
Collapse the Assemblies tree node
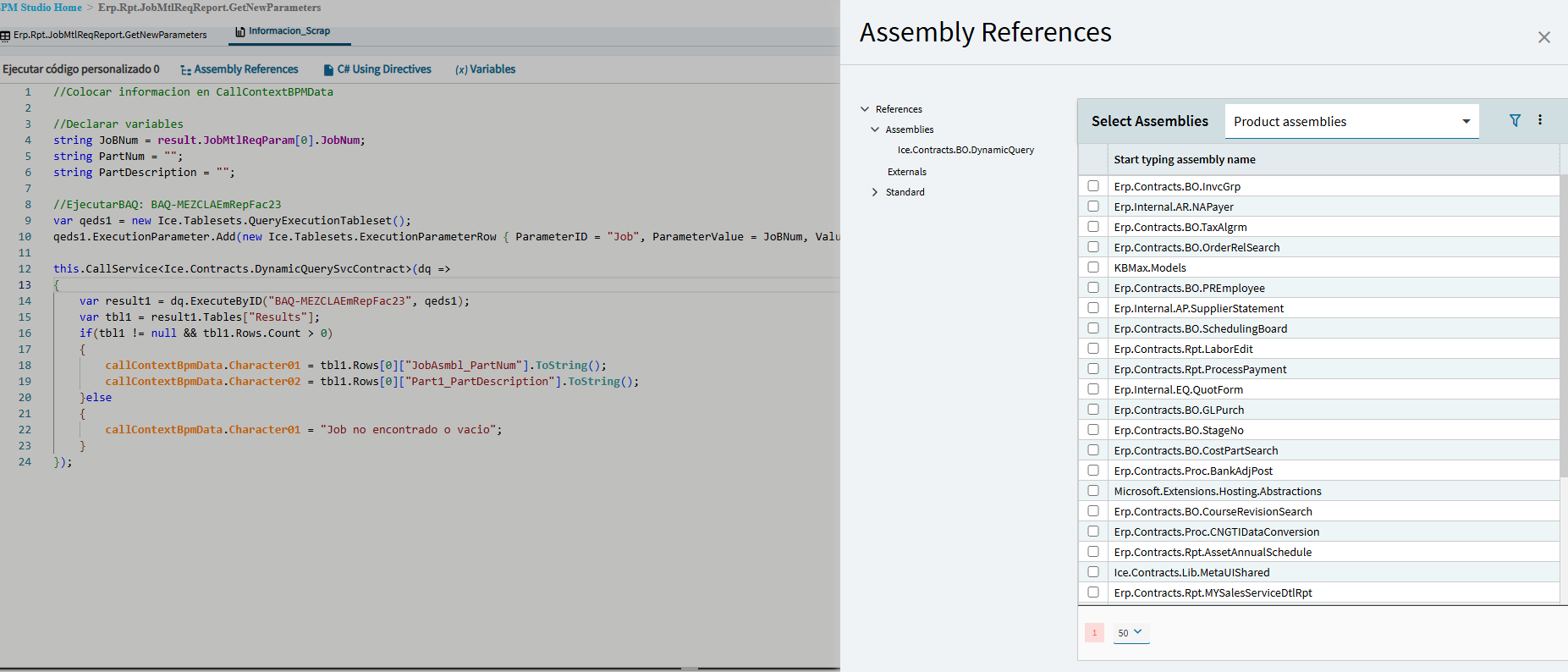pyautogui.click(x=875, y=129)
